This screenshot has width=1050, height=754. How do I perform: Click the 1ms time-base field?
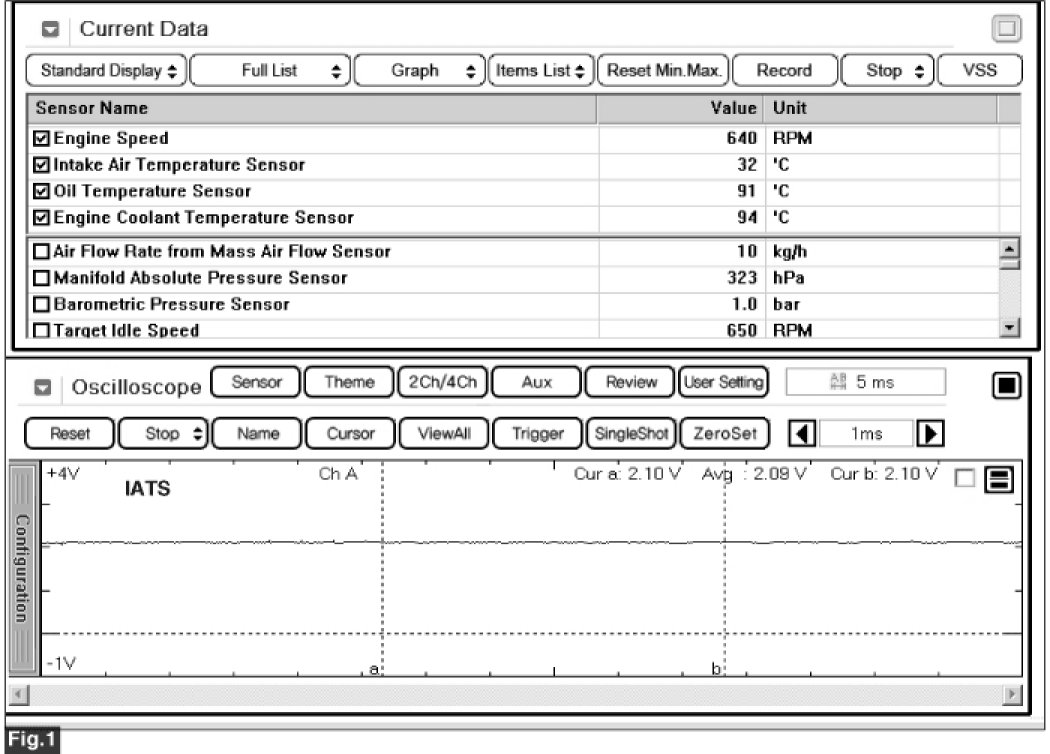(866, 434)
